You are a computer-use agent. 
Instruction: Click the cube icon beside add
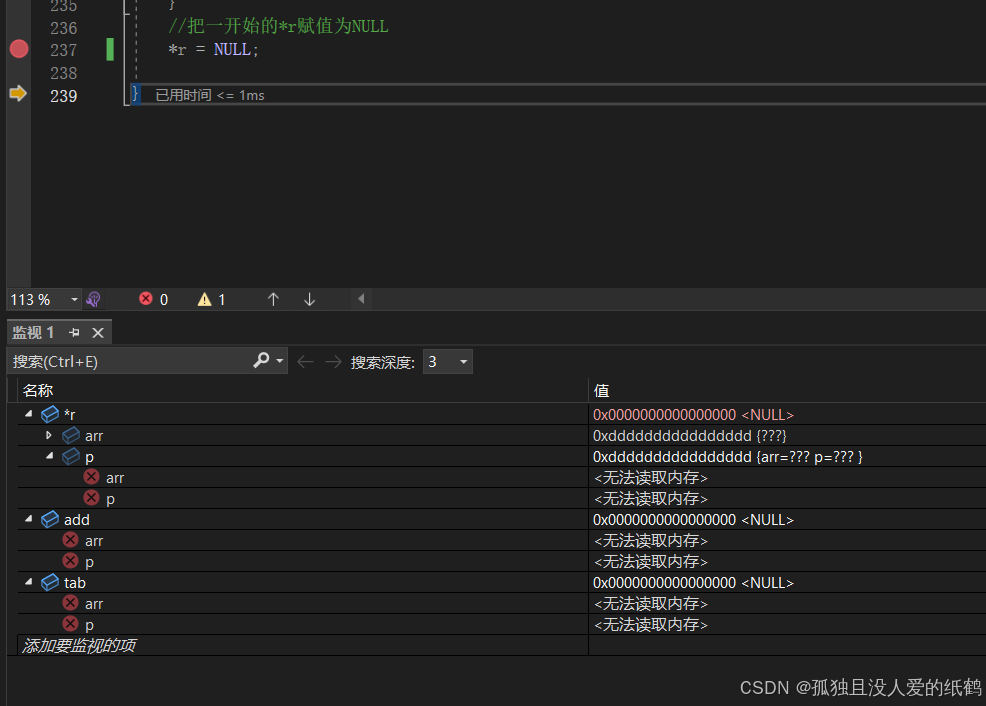50,519
